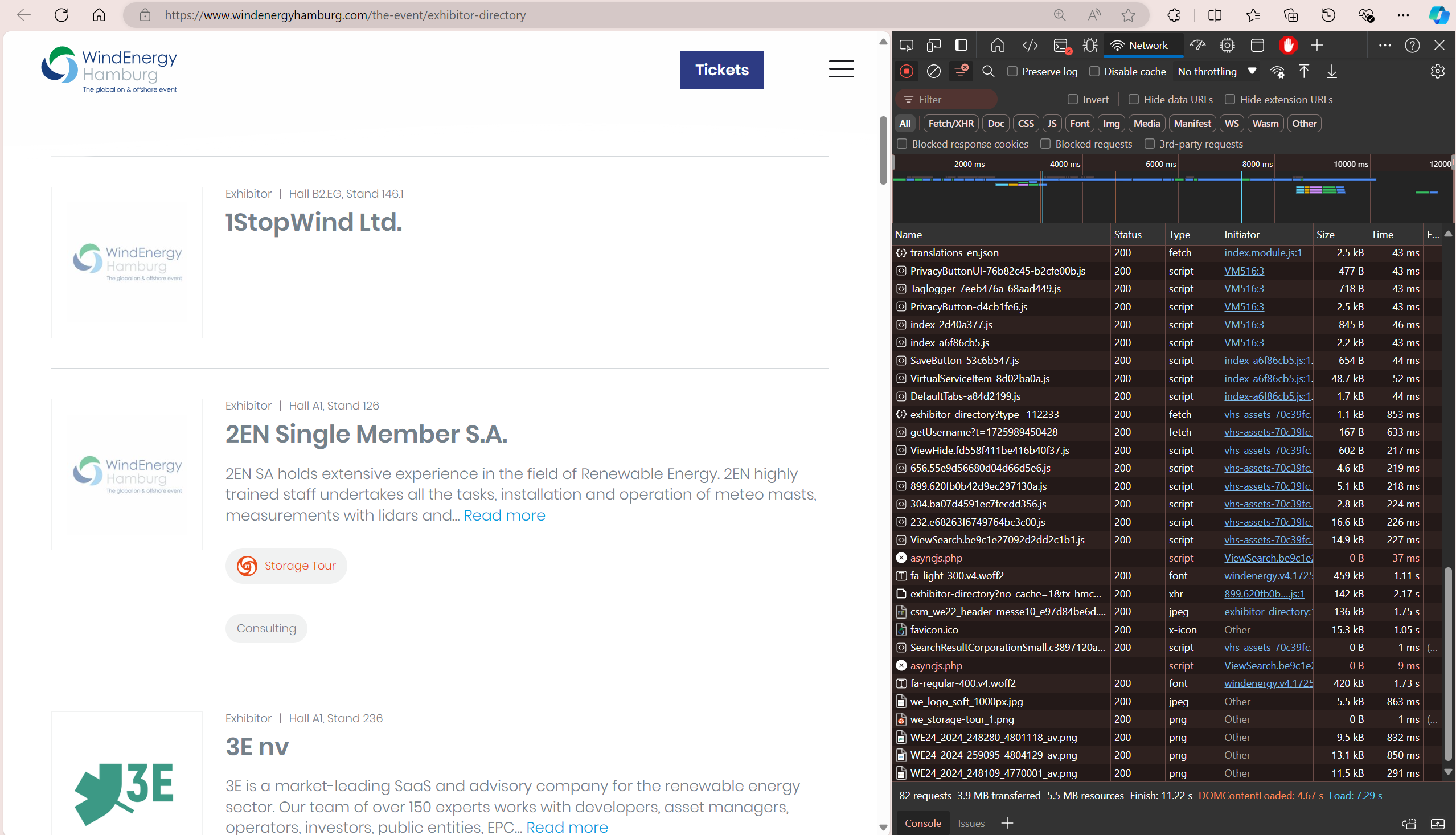Import HAR file upload arrow
1456x835 pixels.
point(1304,71)
